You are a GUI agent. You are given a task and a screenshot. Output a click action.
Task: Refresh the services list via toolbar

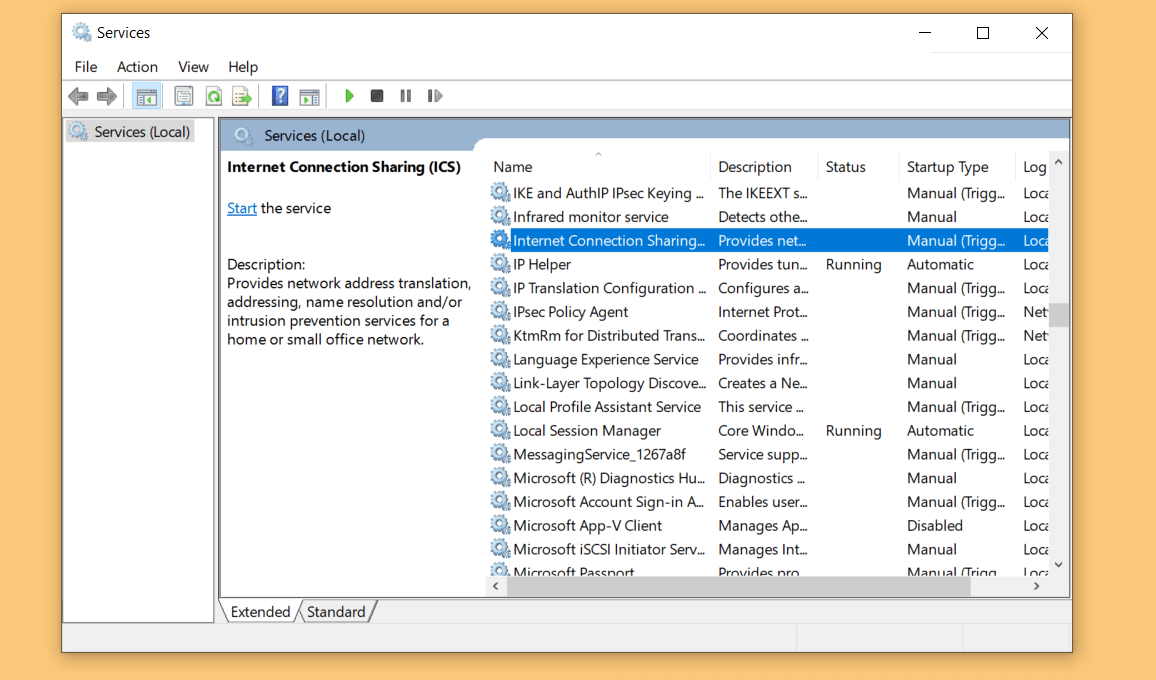tap(213, 96)
